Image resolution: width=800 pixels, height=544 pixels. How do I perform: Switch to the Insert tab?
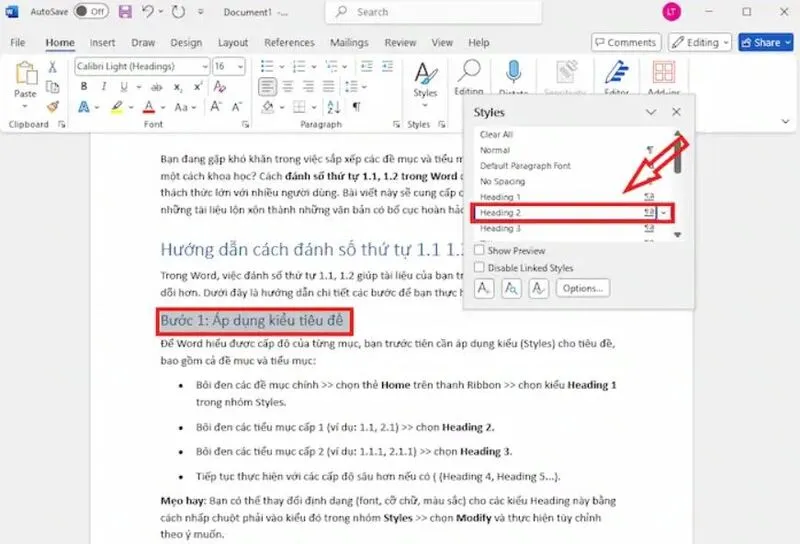(102, 43)
